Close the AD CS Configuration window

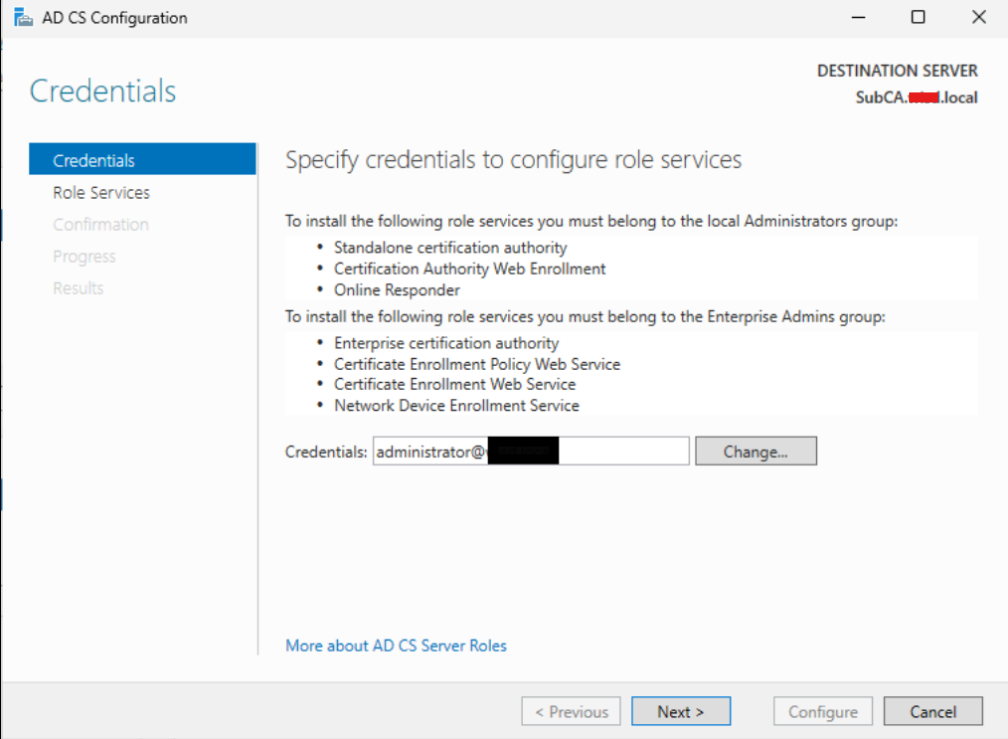point(979,18)
